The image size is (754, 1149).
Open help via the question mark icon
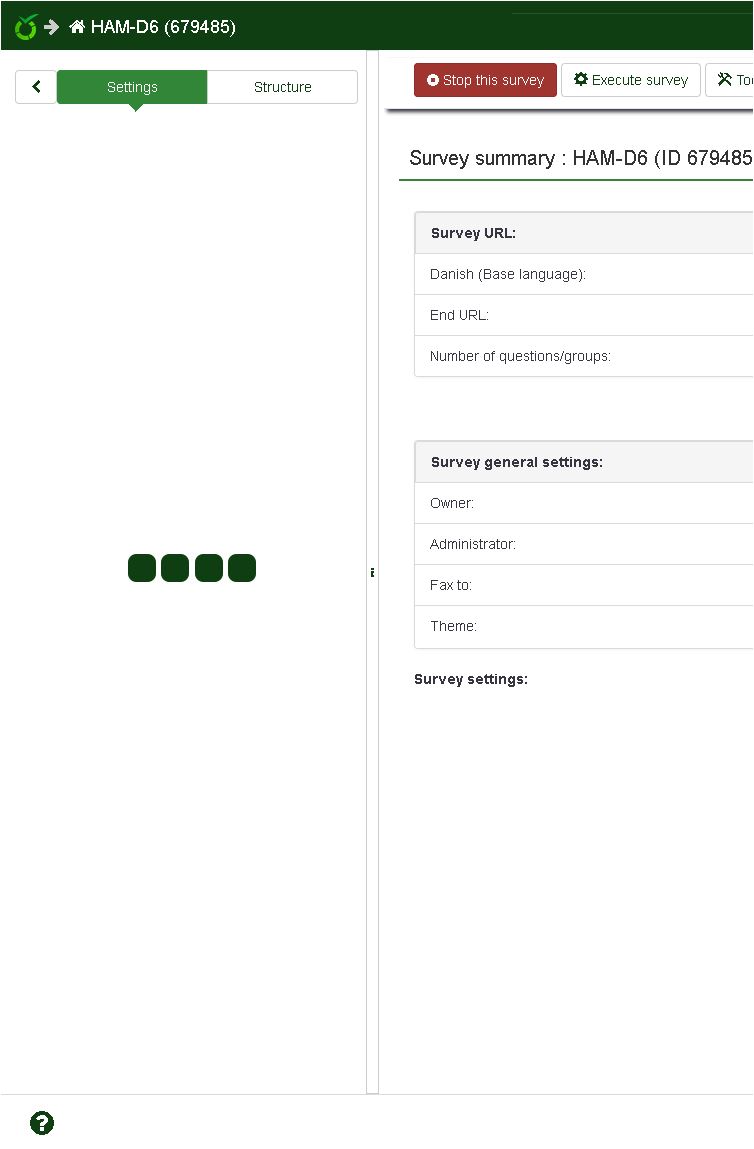42,1123
